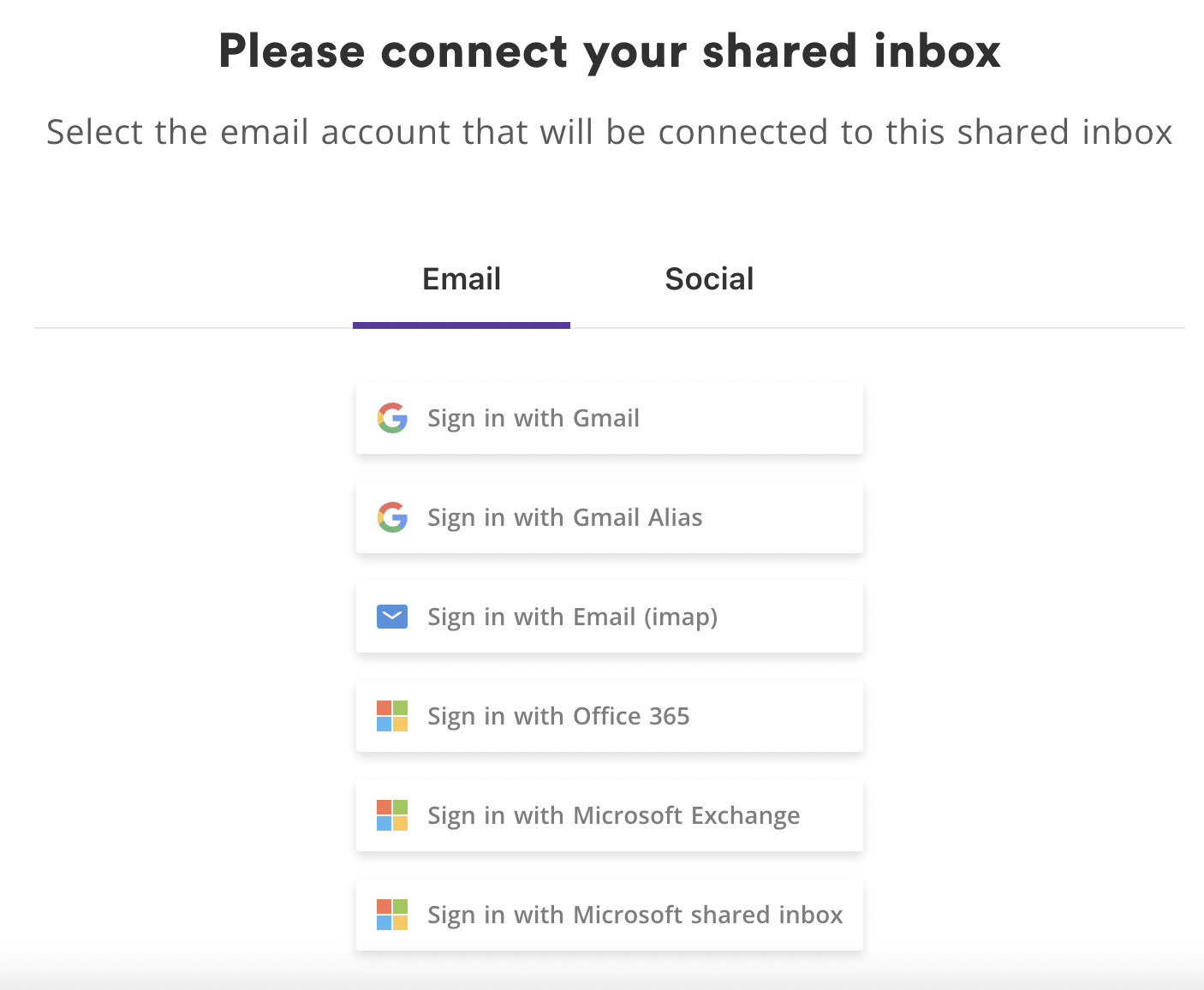Click the word 'Alias' in the Gmail Alias option
The height and width of the screenshot is (990, 1204).
click(675, 517)
